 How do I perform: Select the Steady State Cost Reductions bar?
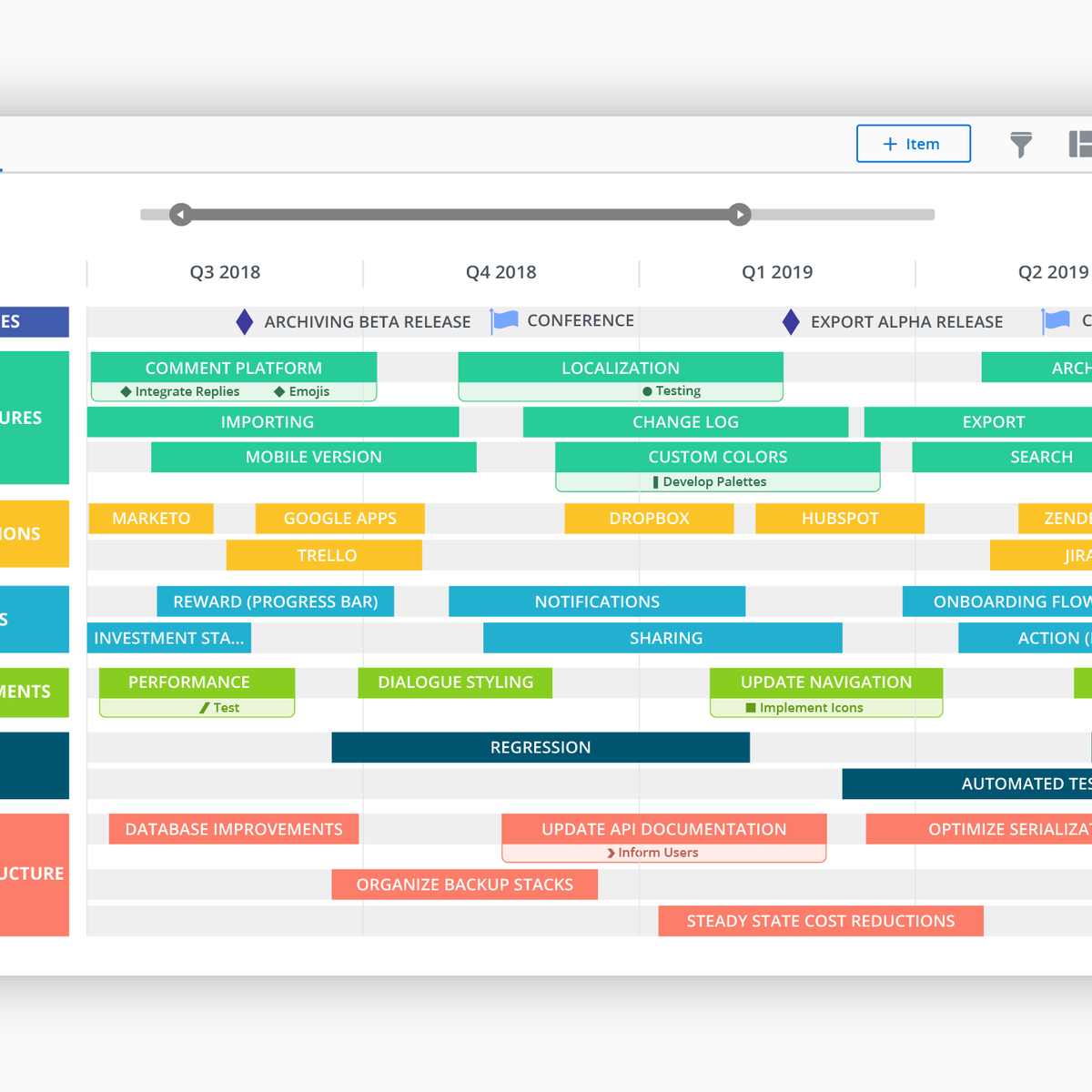[820, 921]
